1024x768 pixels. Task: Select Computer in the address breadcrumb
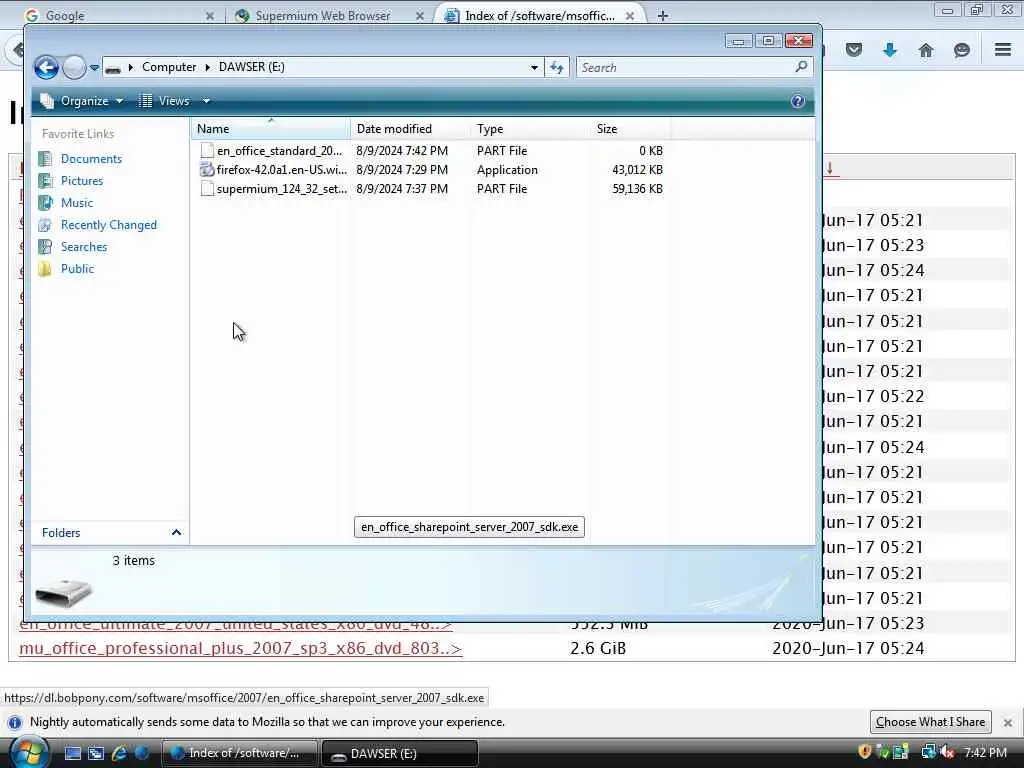[168, 67]
